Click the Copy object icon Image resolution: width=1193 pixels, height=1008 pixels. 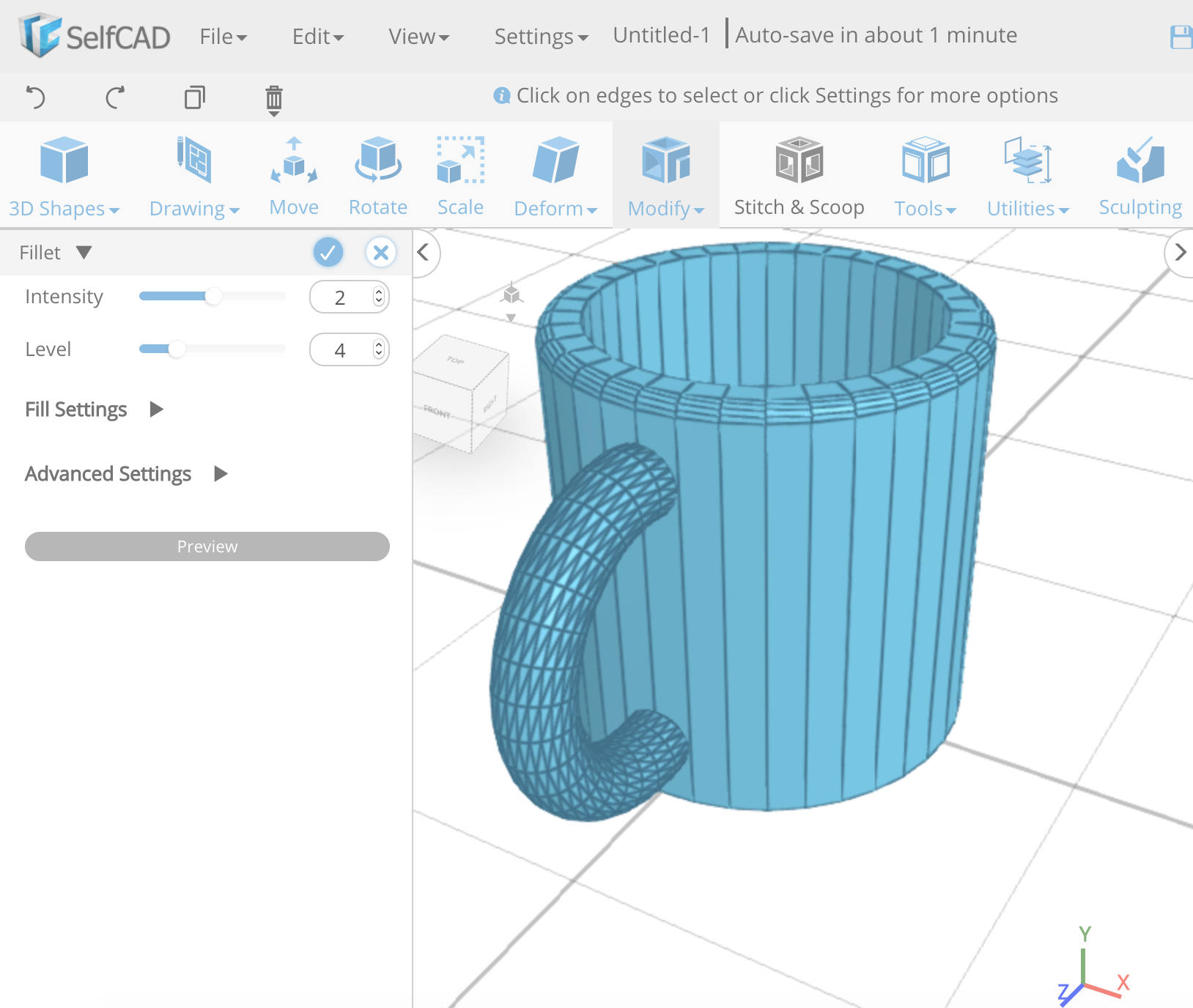(x=194, y=97)
